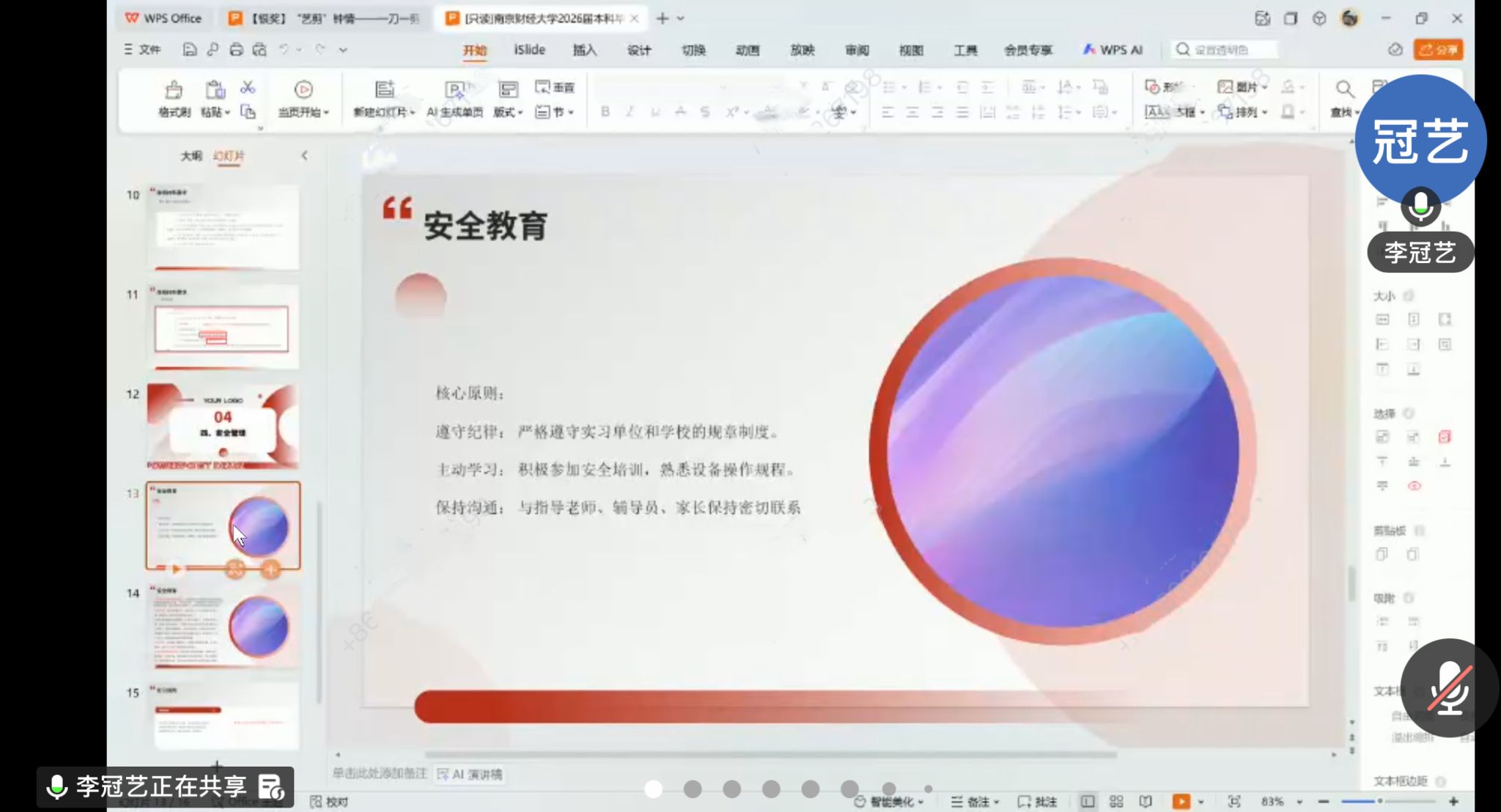
Task: Click the Format Painter (格式刷) icon
Action: point(174,90)
